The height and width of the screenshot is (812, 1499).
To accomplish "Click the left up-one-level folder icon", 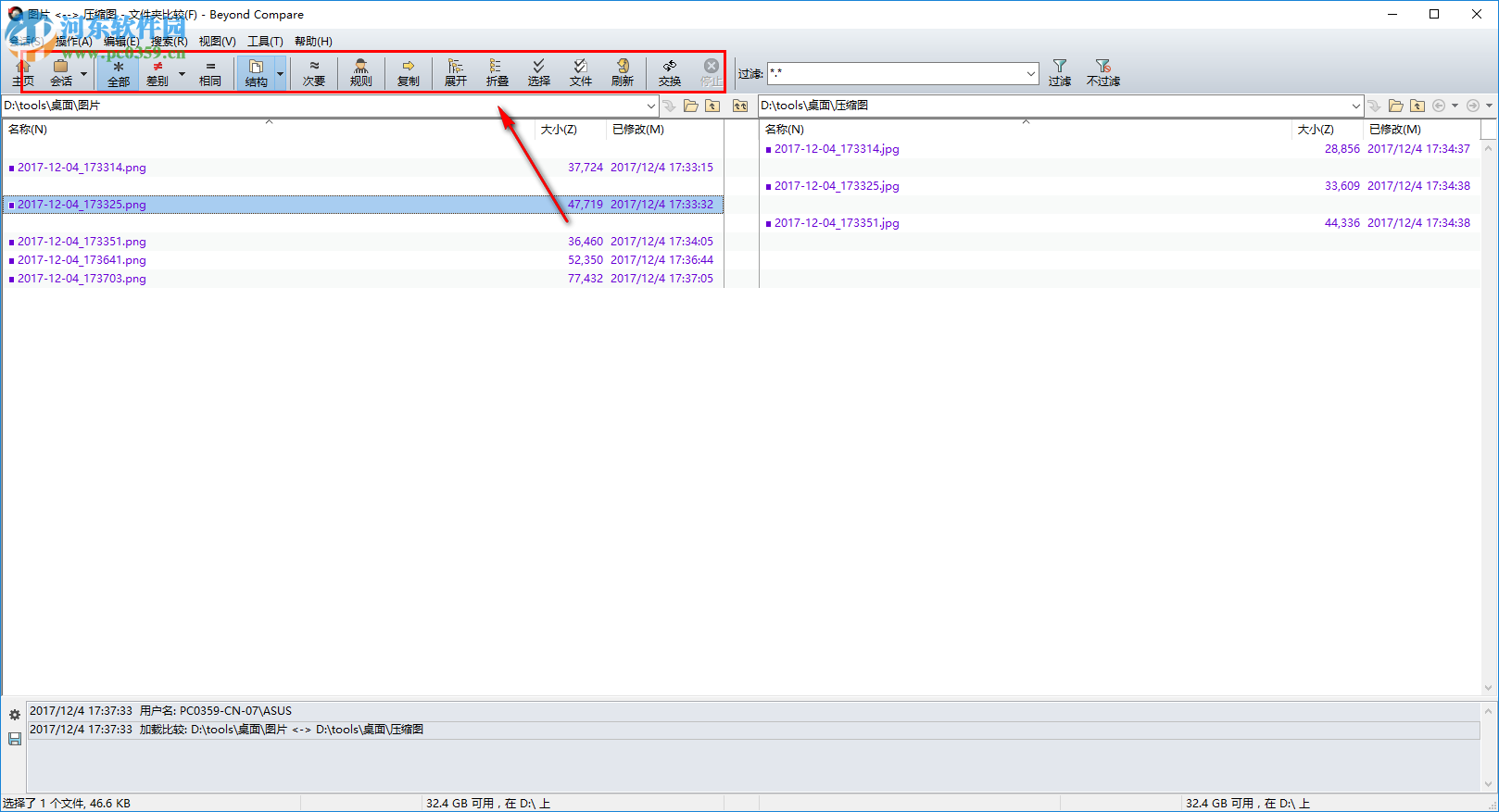I will point(712,106).
